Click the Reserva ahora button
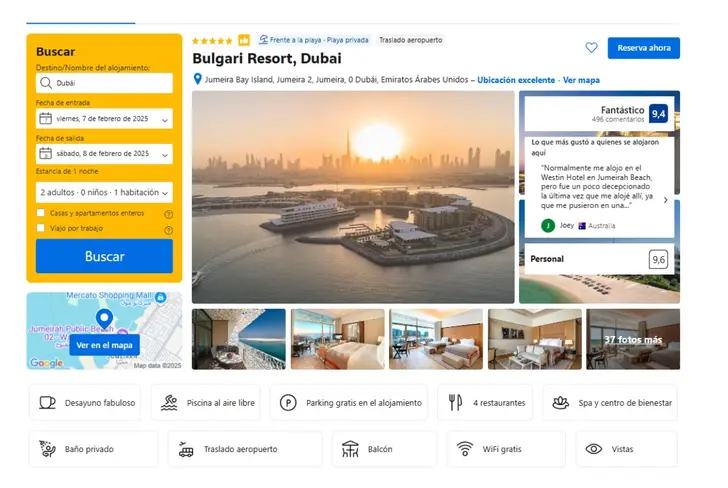This screenshot has width=728, height=488. [644, 48]
